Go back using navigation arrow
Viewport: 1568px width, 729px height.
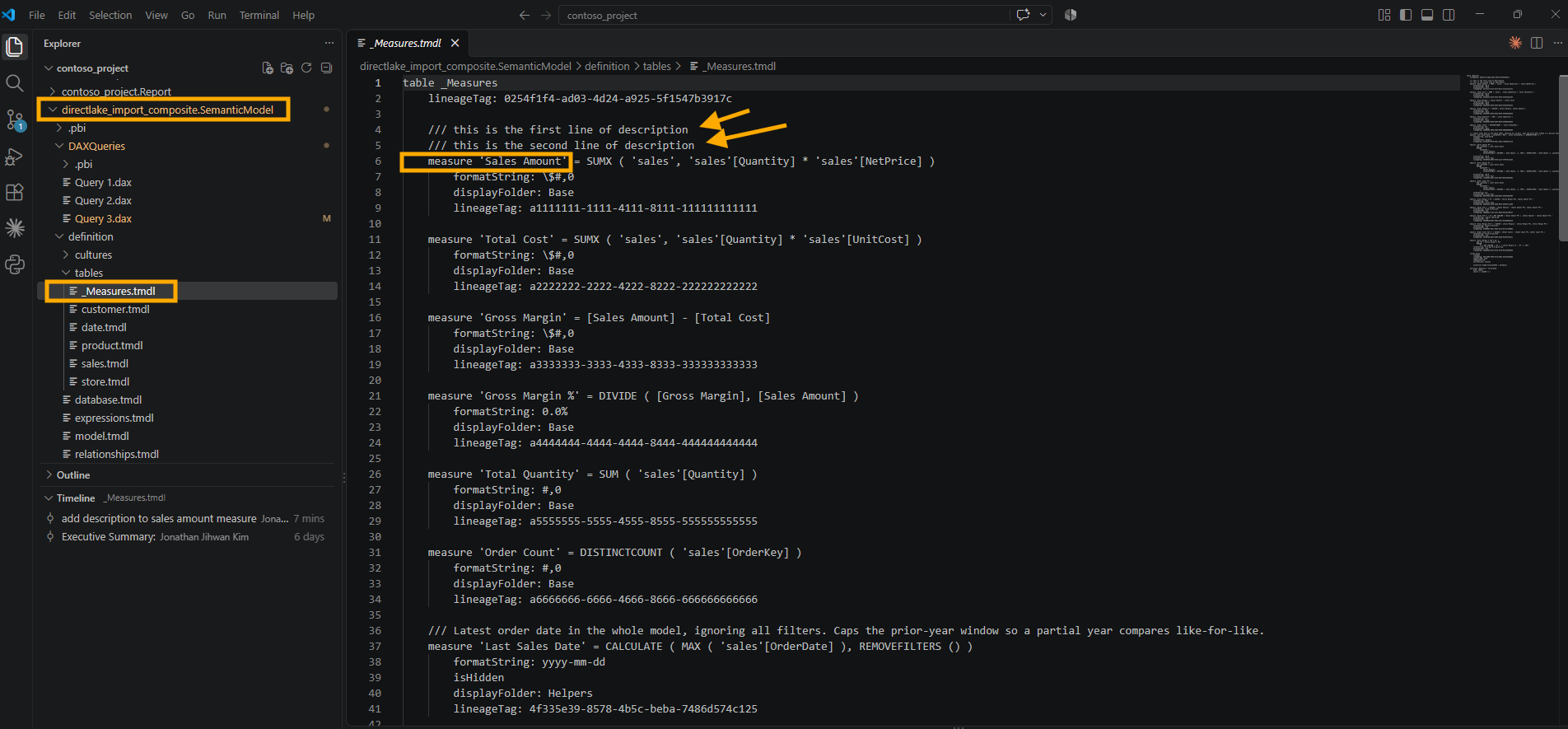click(x=525, y=15)
